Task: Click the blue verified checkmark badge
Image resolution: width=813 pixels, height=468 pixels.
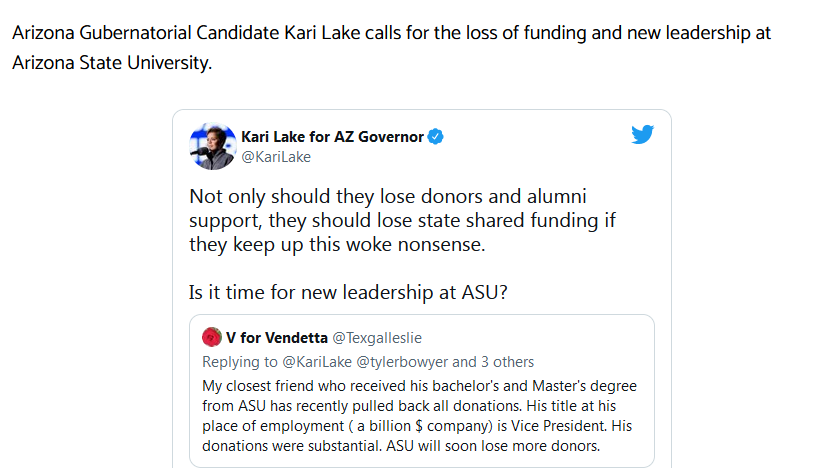Action: click(436, 137)
